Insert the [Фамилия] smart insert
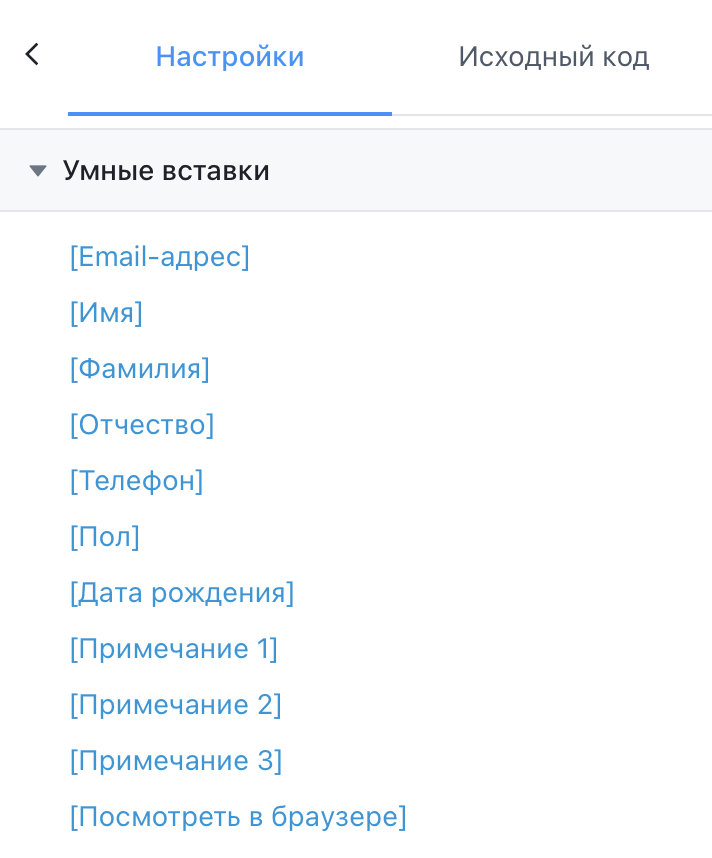The width and height of the screenshot is (712, 858). [x=139, y=369]
